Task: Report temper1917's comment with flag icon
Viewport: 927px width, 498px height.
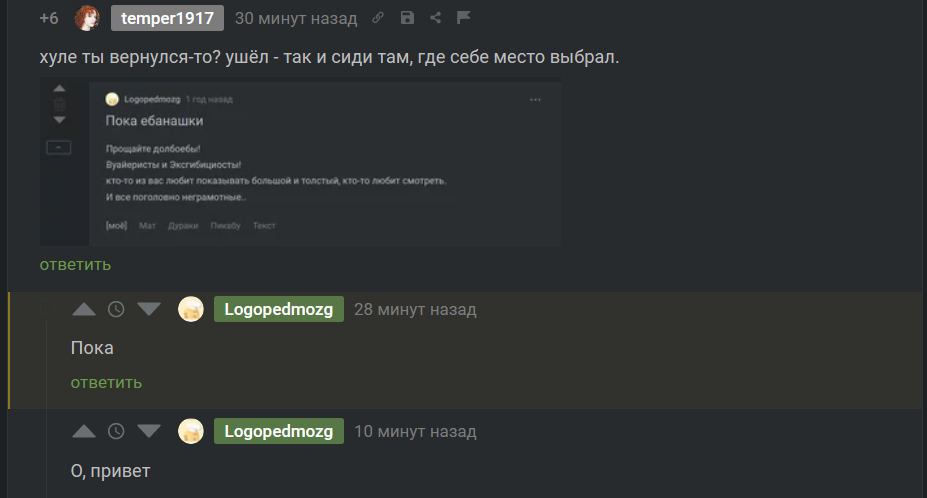Action: [x=464, y=18]
